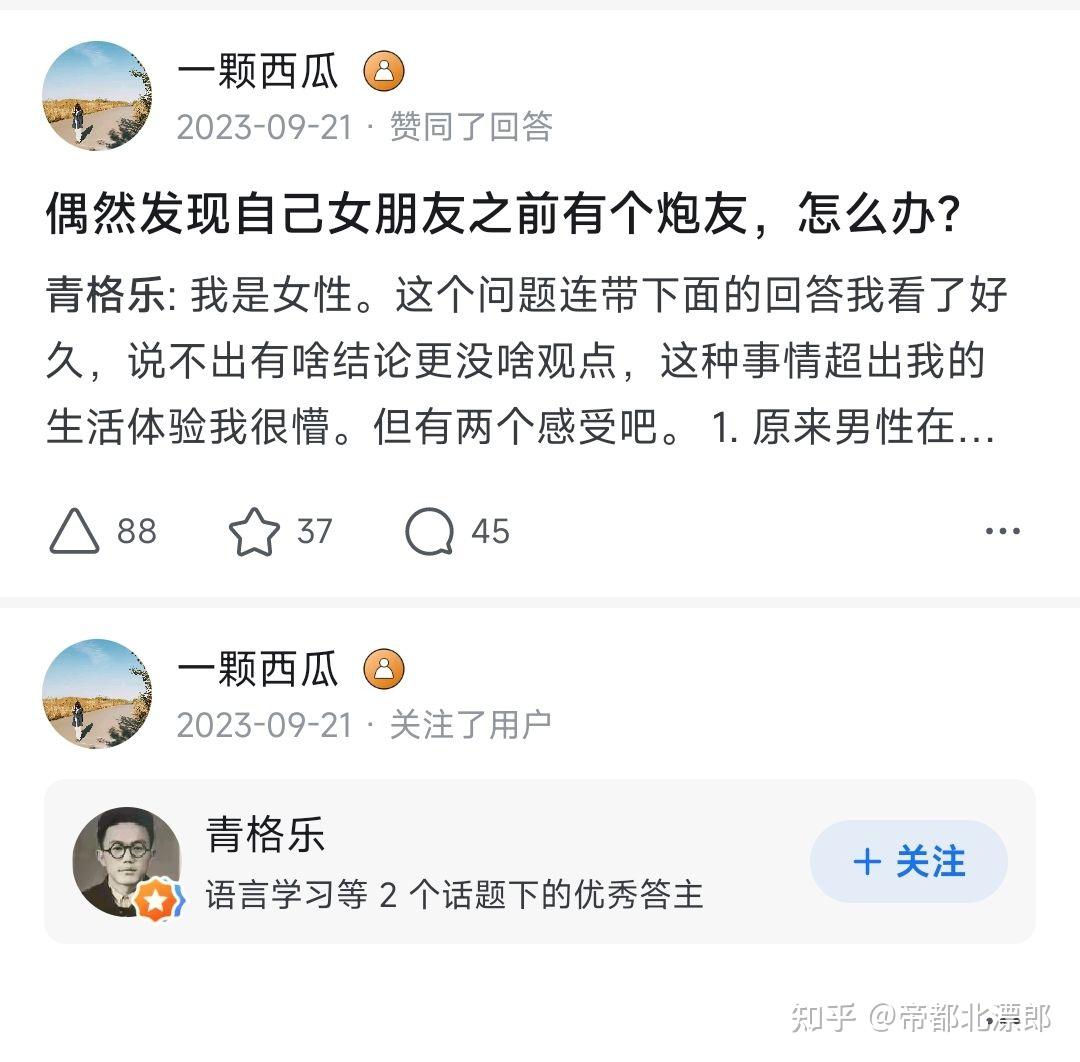
Task: Open 青格乐's name in the user card
Action: point(265,834)
